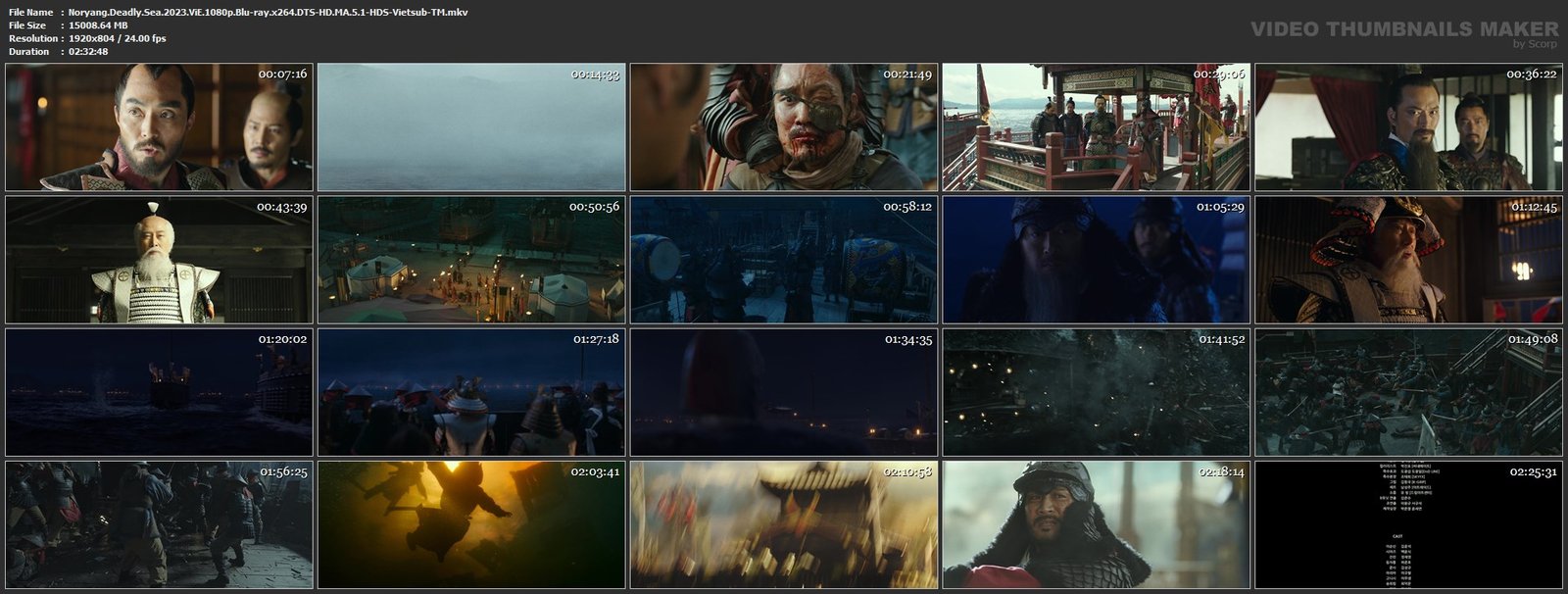Select the white-bearded man thumbnail at 00:43:39
This screenshot has height=594, width=1568.
(159, 260)
